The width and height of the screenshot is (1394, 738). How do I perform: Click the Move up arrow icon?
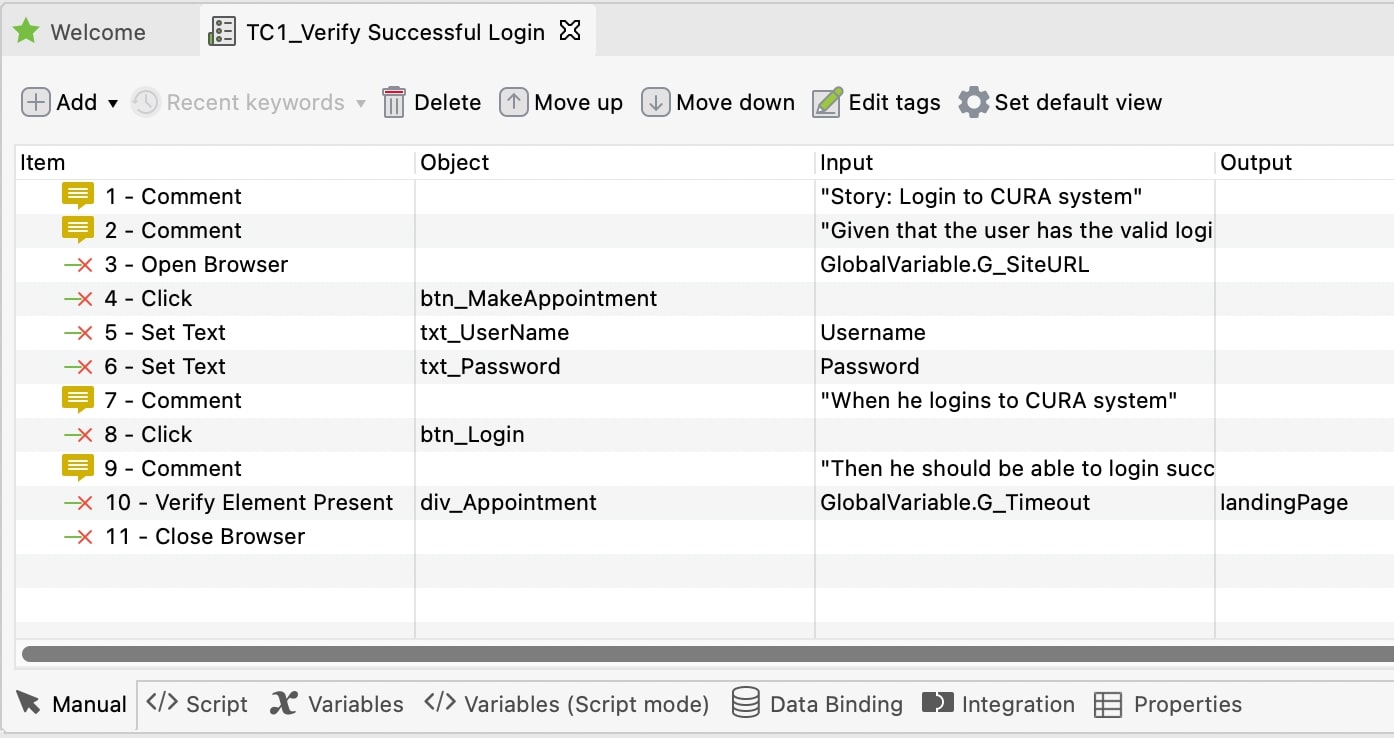click(513, 101)
